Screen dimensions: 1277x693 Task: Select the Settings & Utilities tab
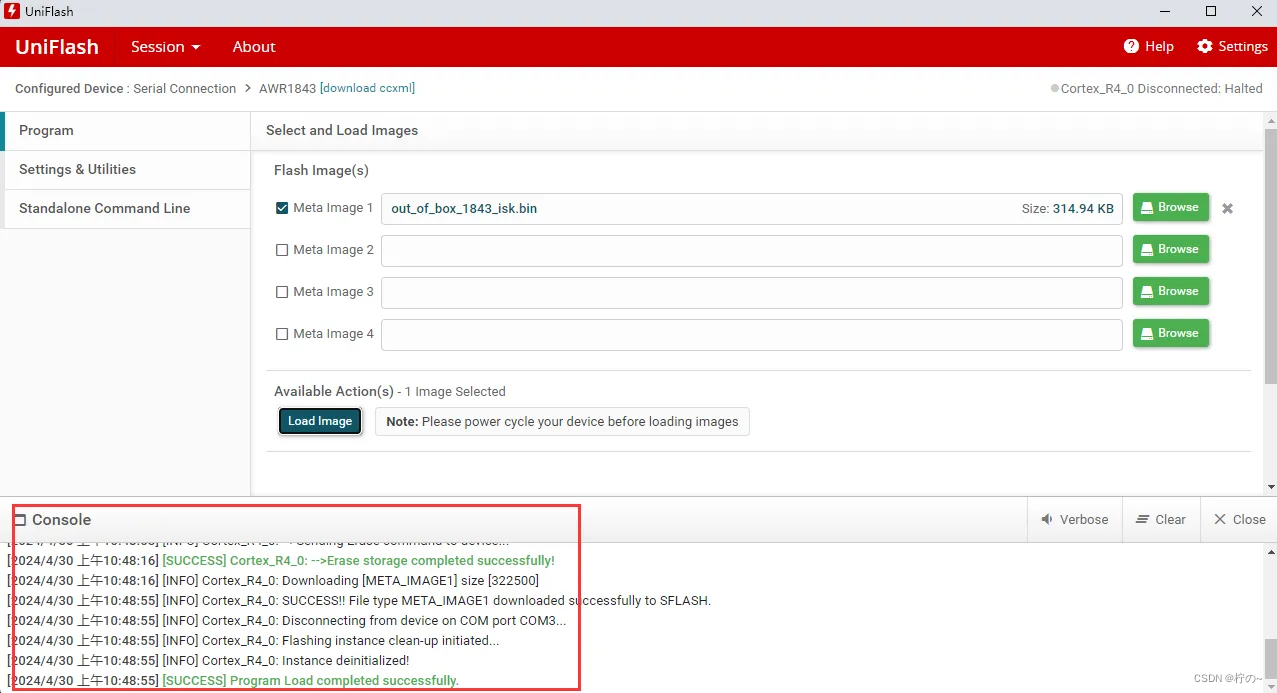point(126,170)
